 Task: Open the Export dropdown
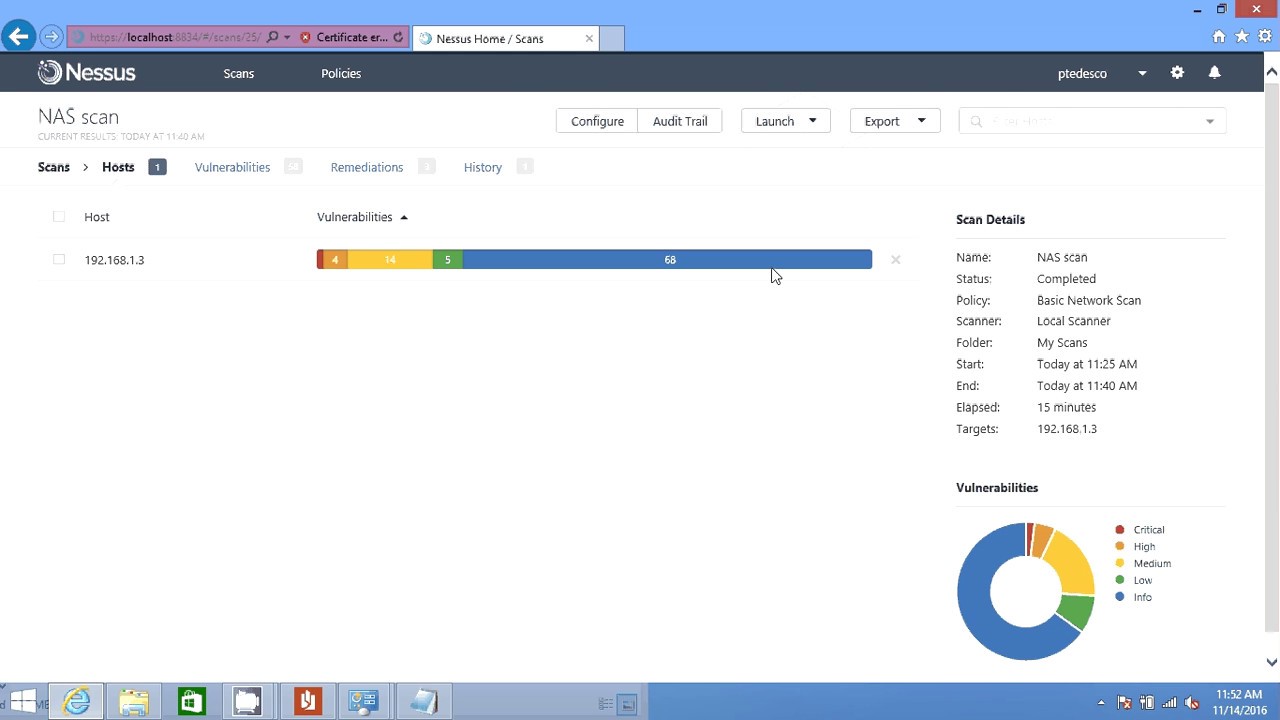tap(895, 121)
